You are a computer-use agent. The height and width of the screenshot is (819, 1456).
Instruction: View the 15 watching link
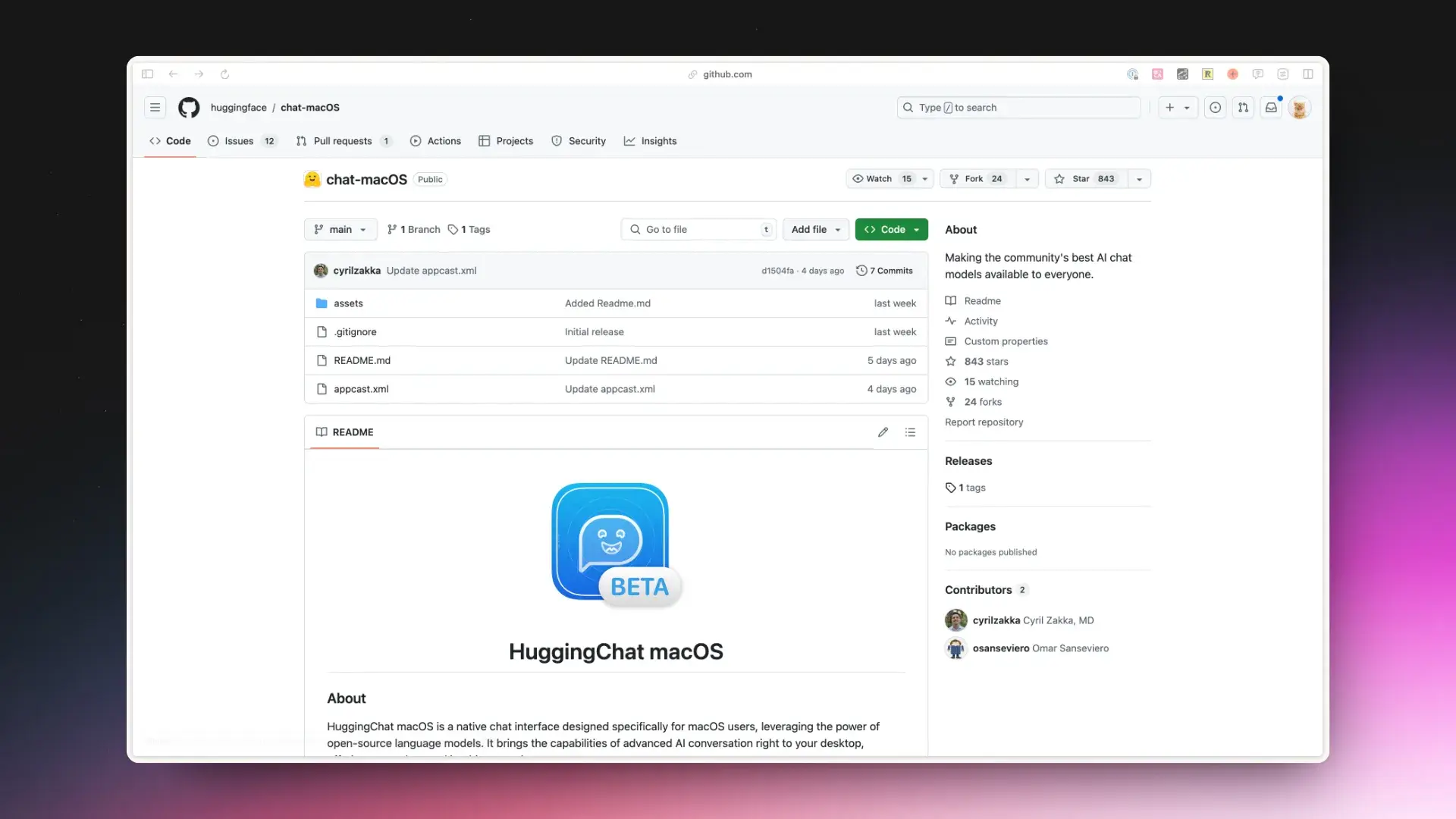[x=982, y=382]
